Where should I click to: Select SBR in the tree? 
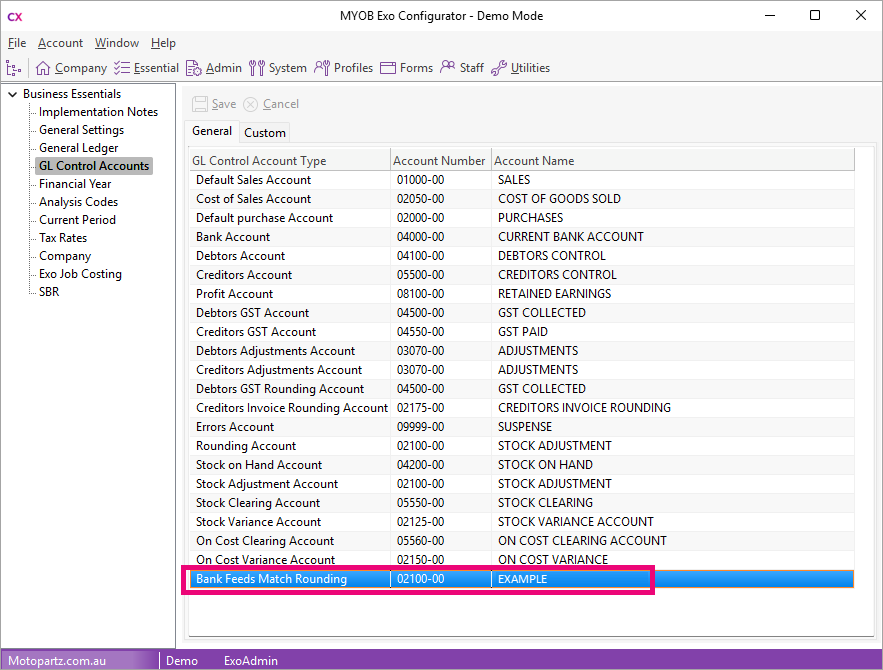click(x=49, y=292)
